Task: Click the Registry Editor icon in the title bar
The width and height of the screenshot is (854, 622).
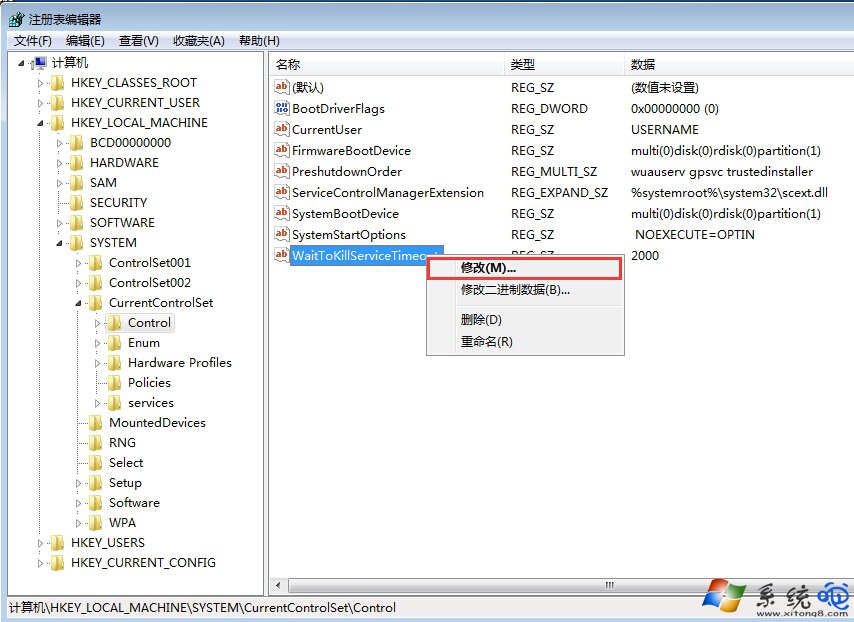Action: 14,17
